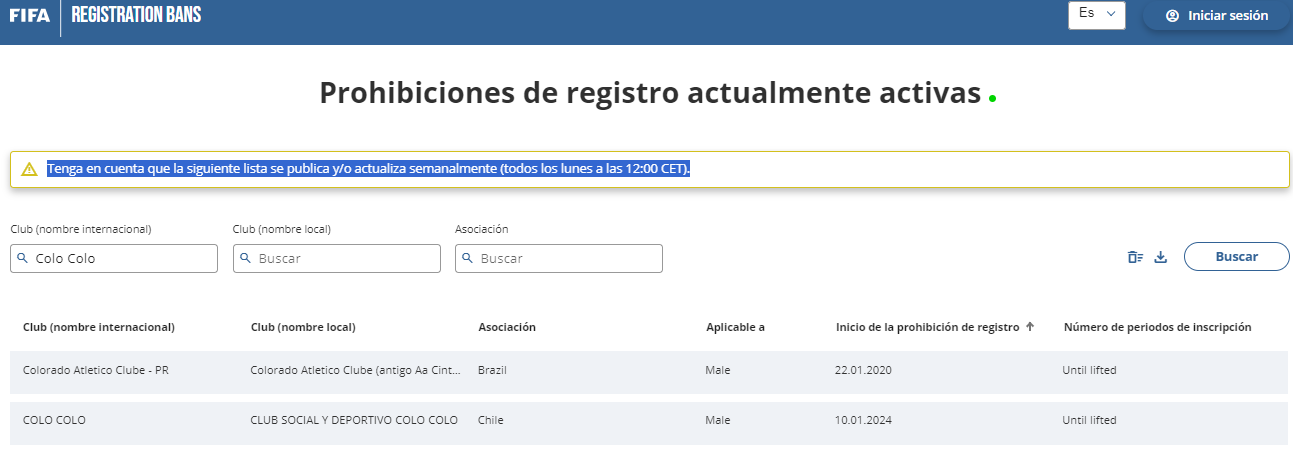
Task: Click into the Asociación search field
Action: coord(567,258)
